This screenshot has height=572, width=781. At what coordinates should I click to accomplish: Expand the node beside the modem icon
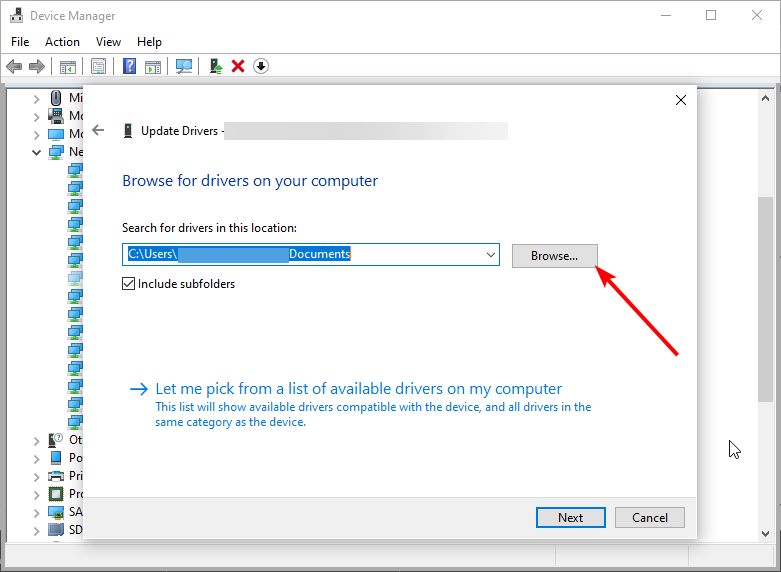tap(36, 117)
